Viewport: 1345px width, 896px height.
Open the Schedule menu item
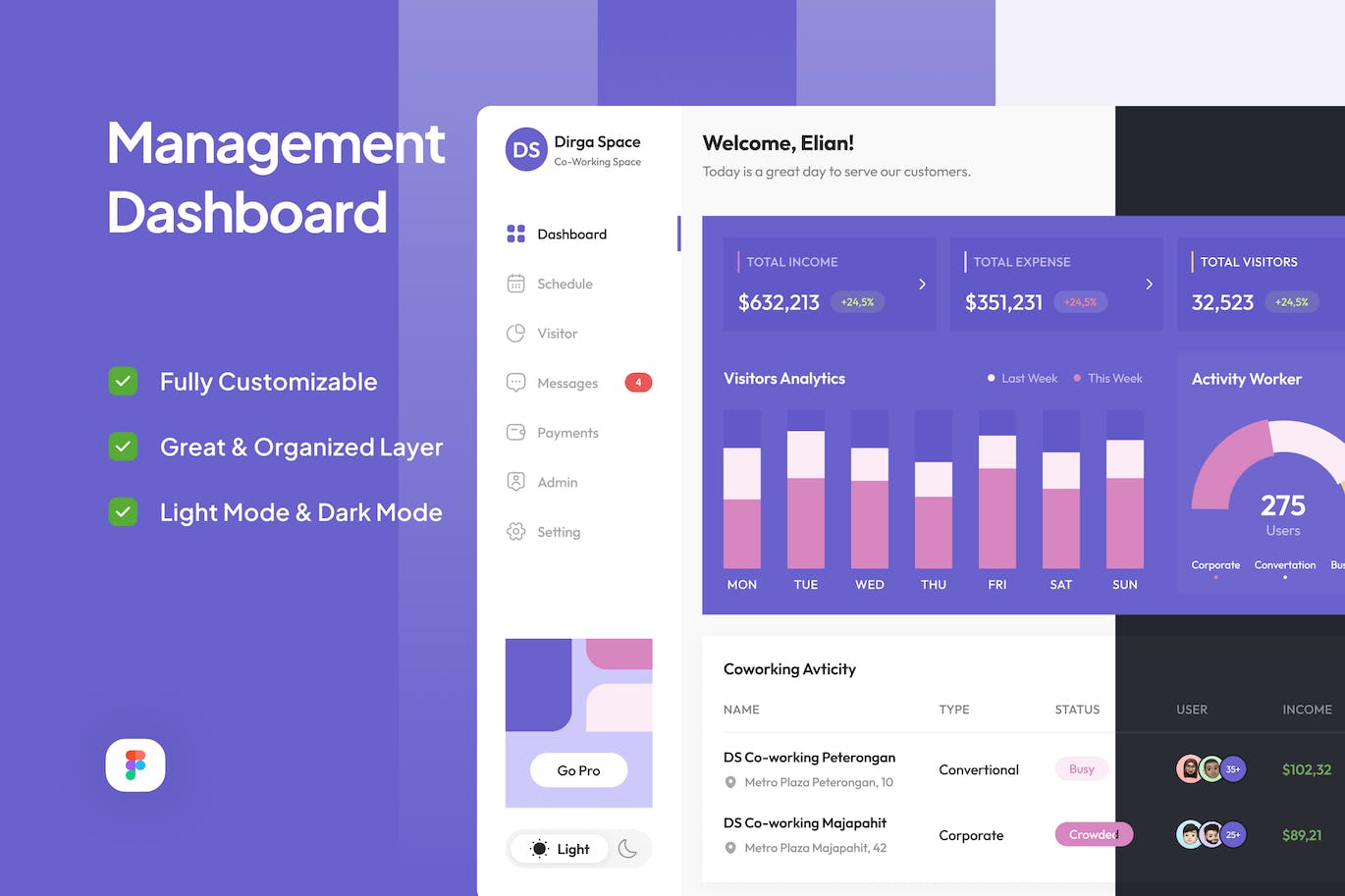[565, 284]
